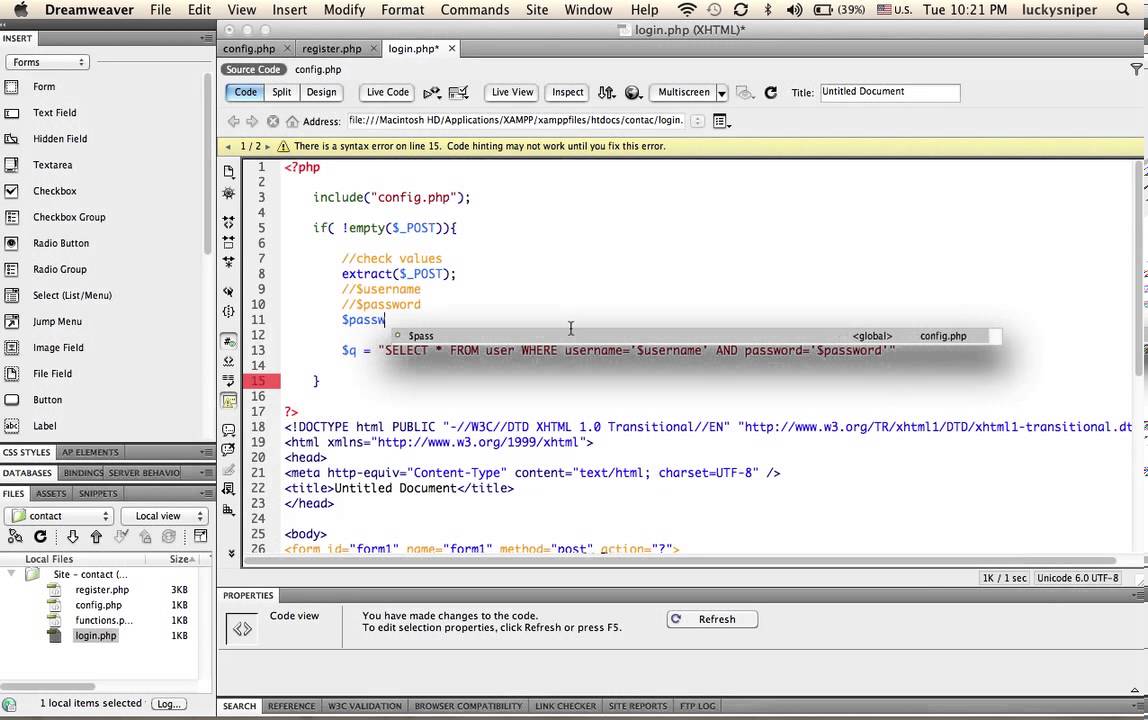Open related file config.php
The height and width of the screenshot is (720, 1148).
[x=318, y=70]
